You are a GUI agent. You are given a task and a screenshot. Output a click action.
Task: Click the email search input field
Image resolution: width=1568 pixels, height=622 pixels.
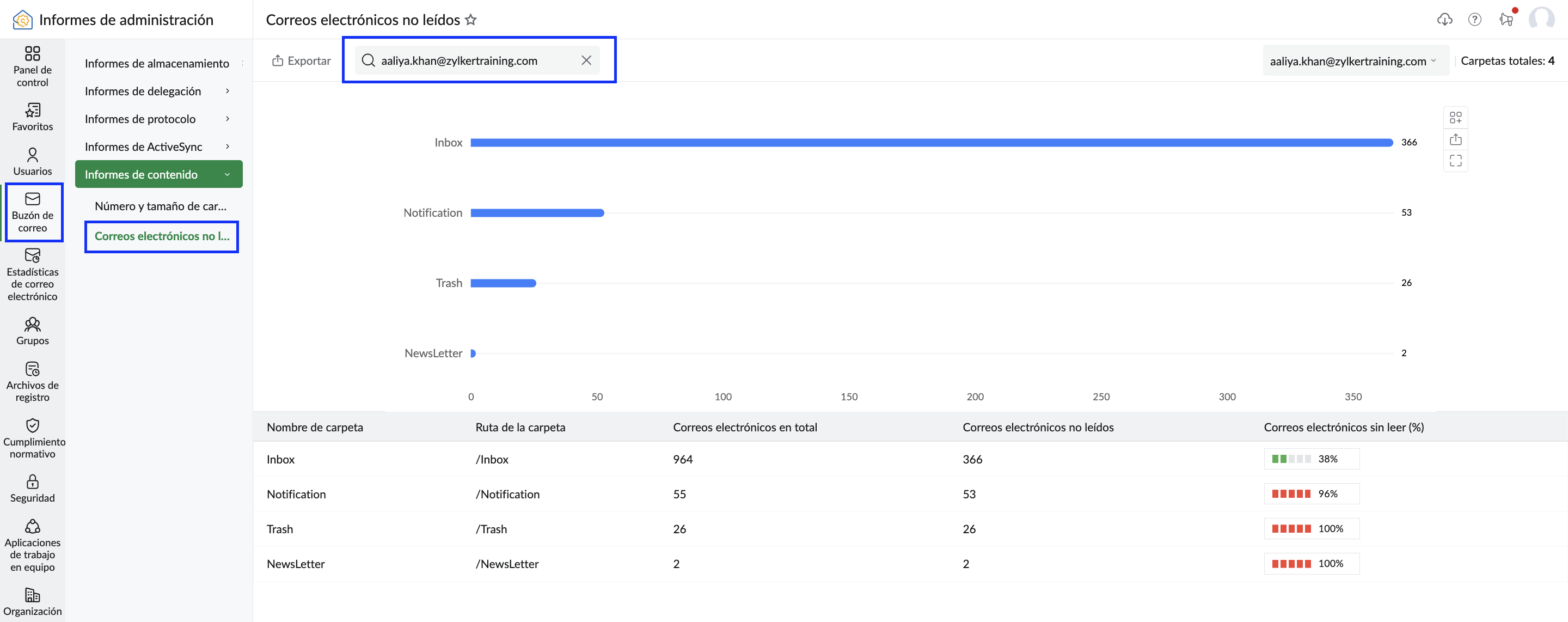pyautogui.click(x=469, y=60)
